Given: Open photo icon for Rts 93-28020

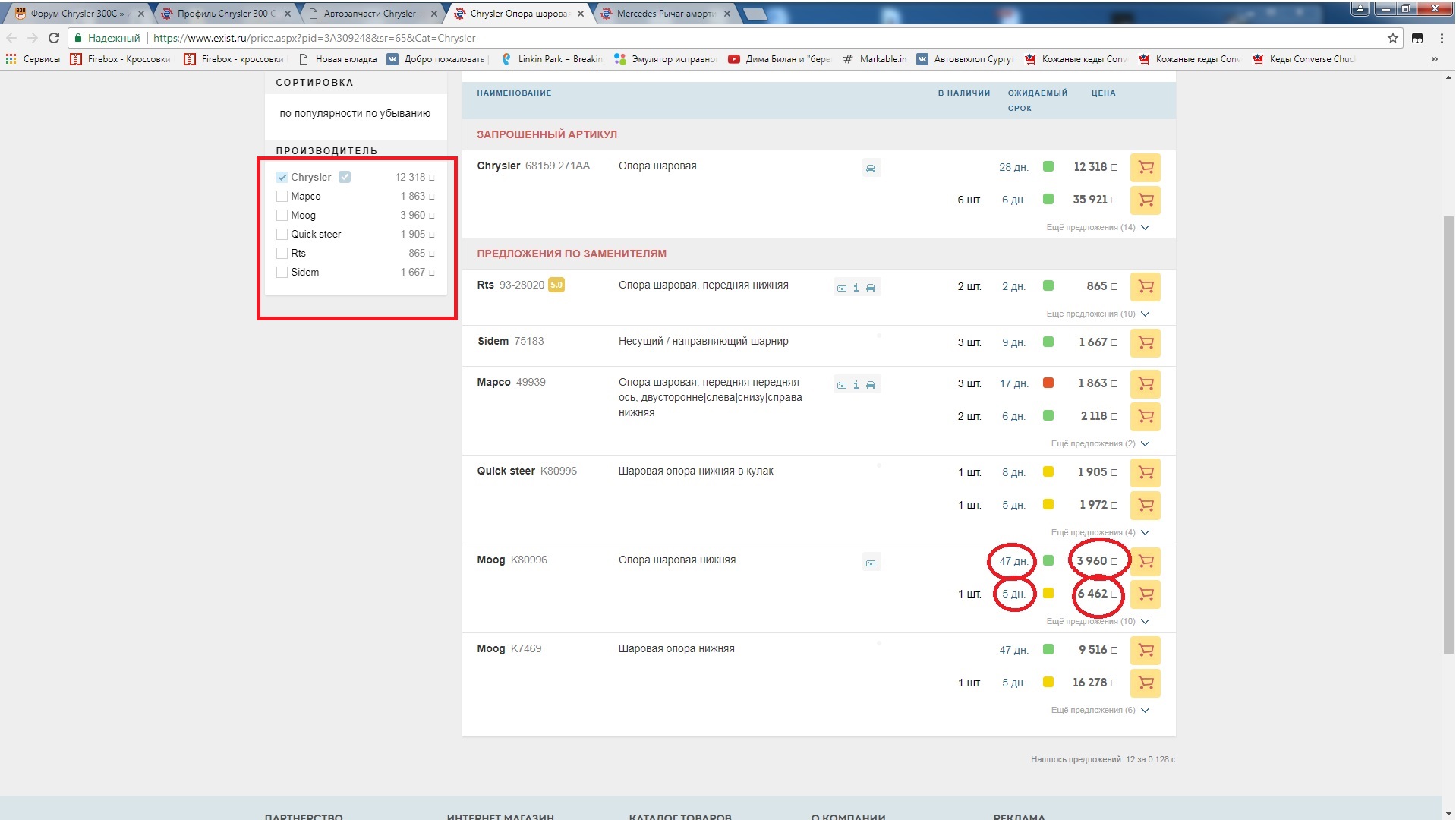Looking at the screenshot, I should (841, 288).
